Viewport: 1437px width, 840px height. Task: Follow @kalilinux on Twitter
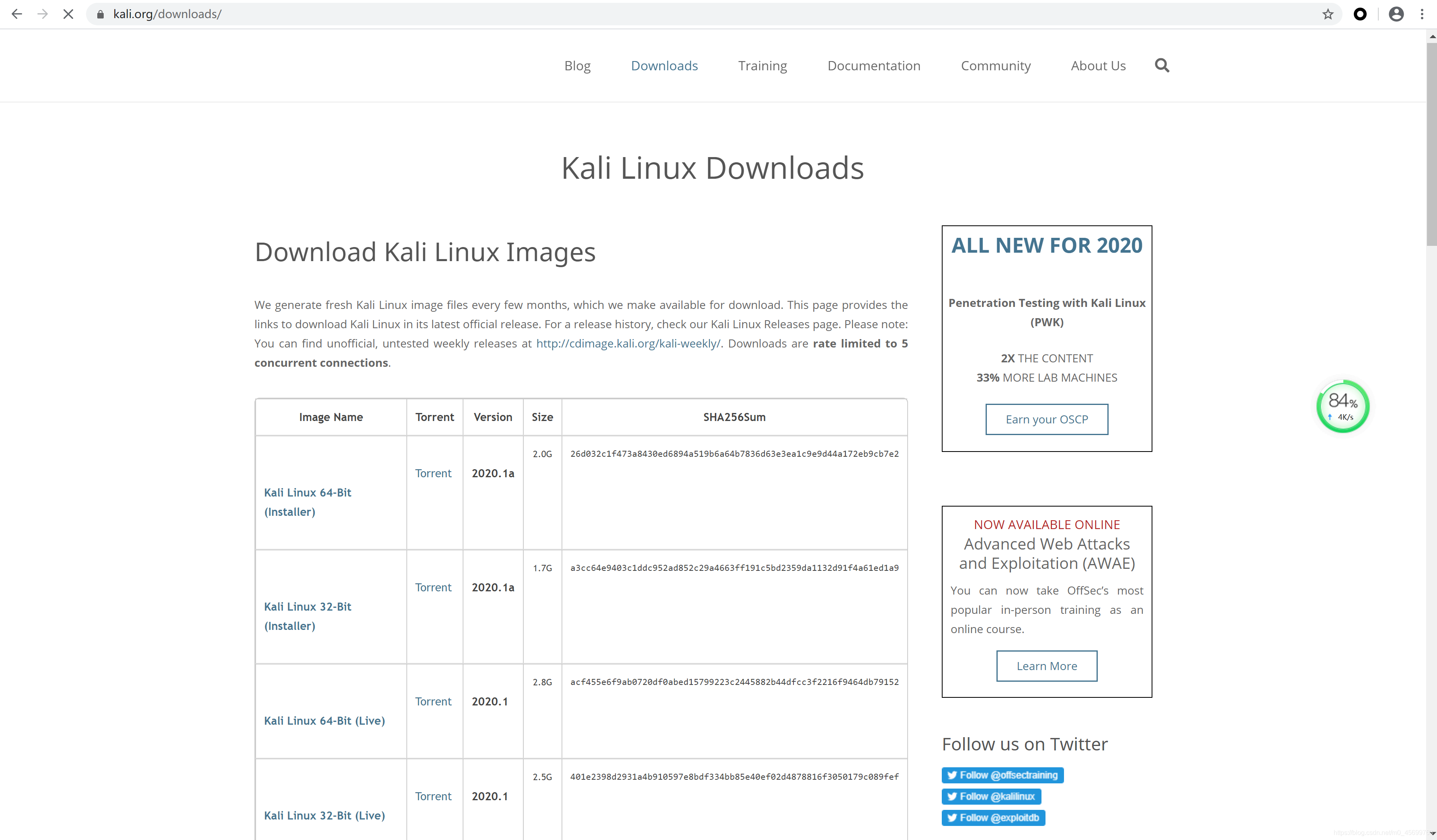click(991, 796)
